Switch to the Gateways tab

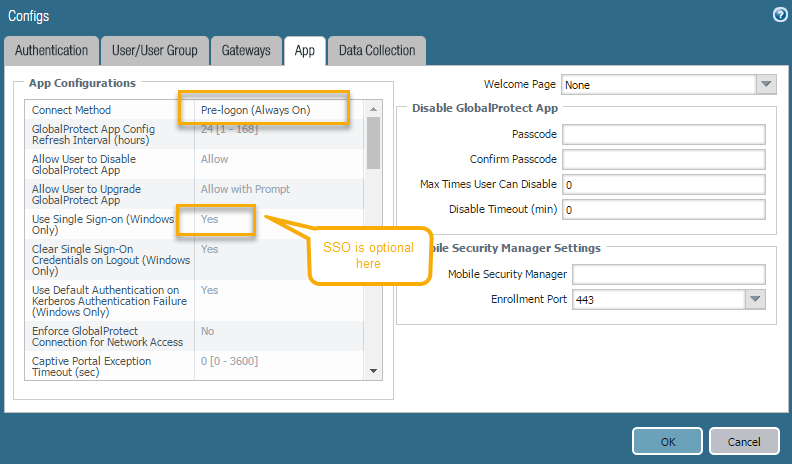point(246,50)
